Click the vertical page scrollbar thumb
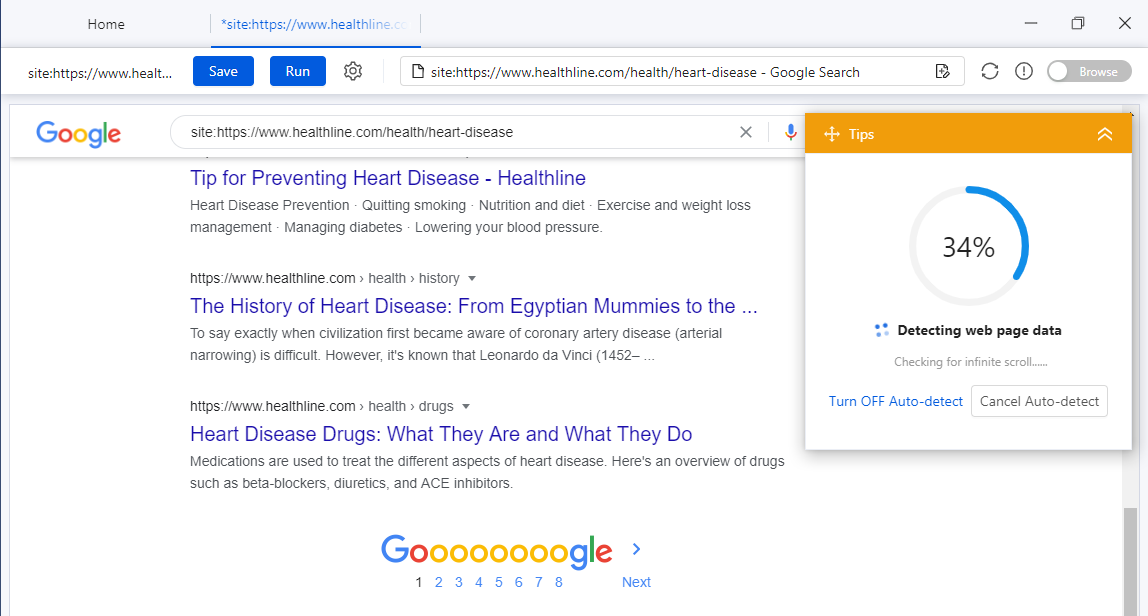 (x=1131, y=562)
